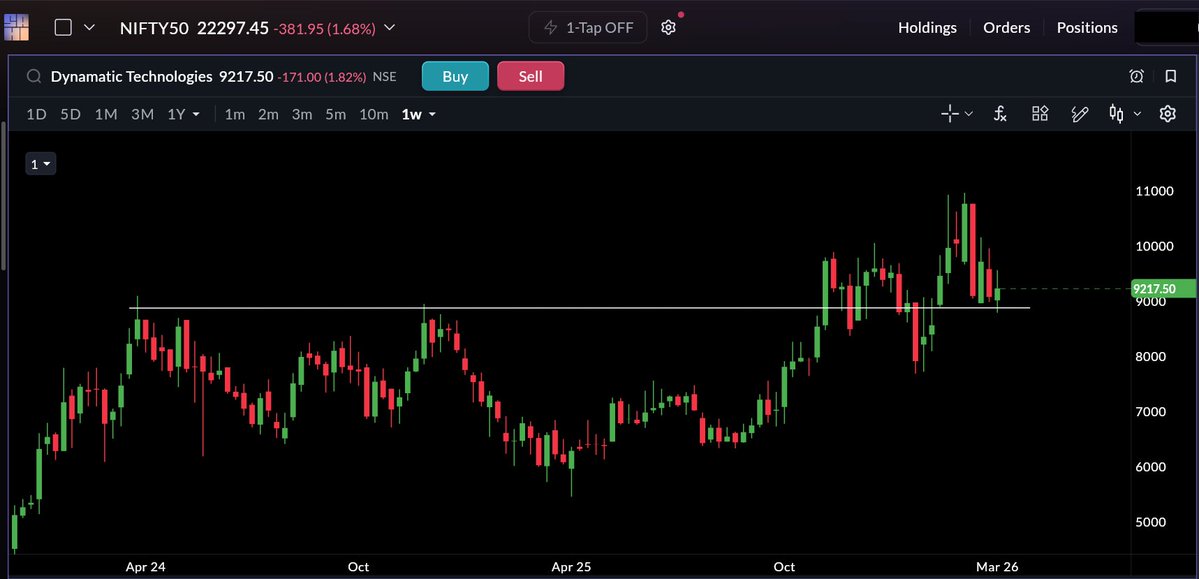
Task: Open chart settings gear icon
Action: (1167, 114)
